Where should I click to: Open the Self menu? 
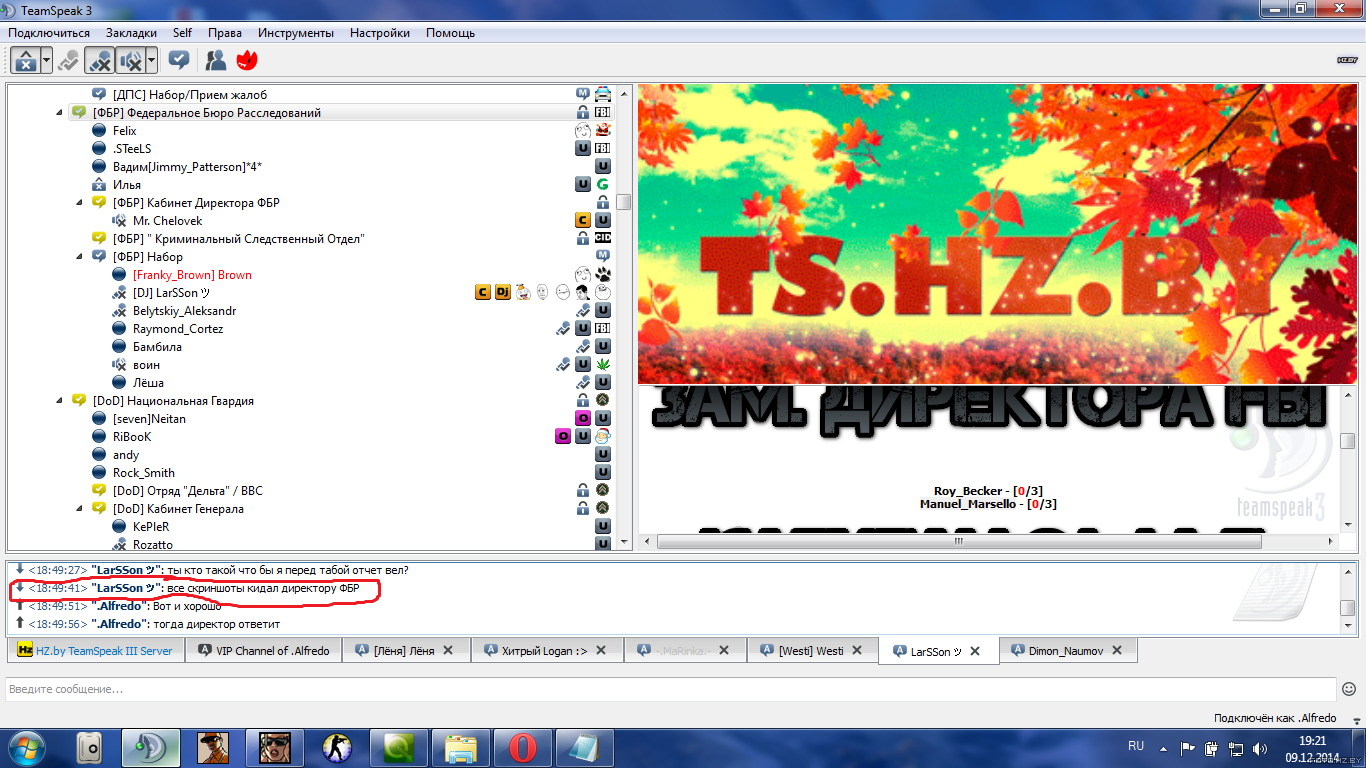pyautogui.click(x=182, y=33)
